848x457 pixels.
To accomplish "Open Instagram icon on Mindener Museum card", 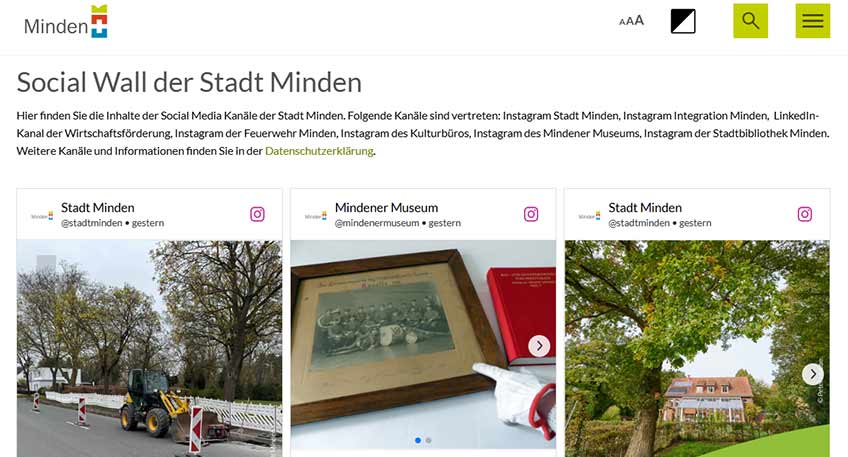I will click(531, 214).
